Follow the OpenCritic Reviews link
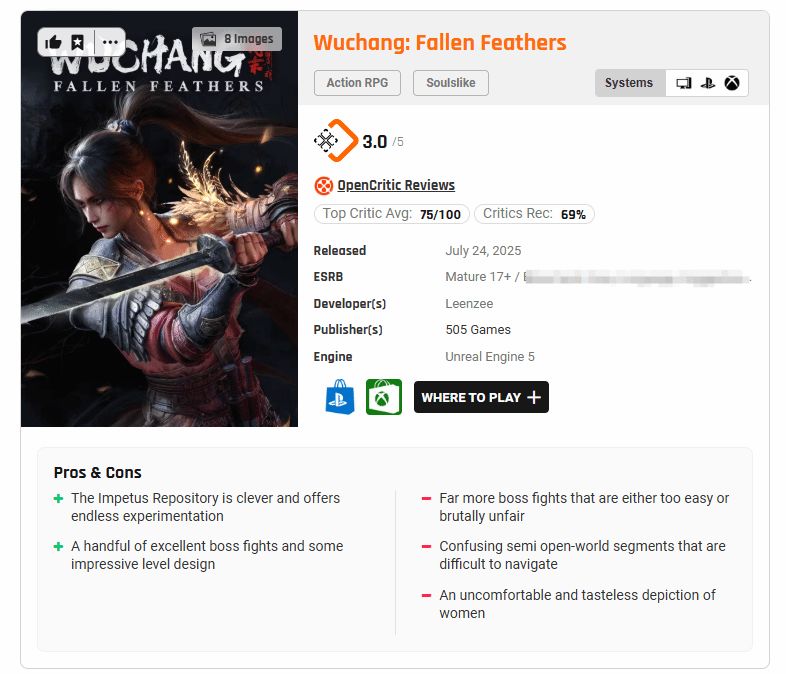Screen dimensions: 786x674 [x=396, y=185]
